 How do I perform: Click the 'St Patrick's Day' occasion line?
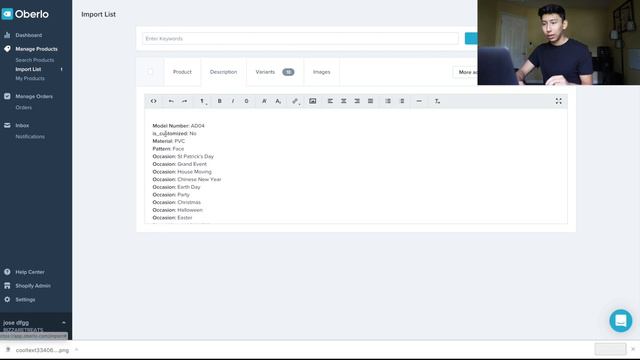[183, 156]
